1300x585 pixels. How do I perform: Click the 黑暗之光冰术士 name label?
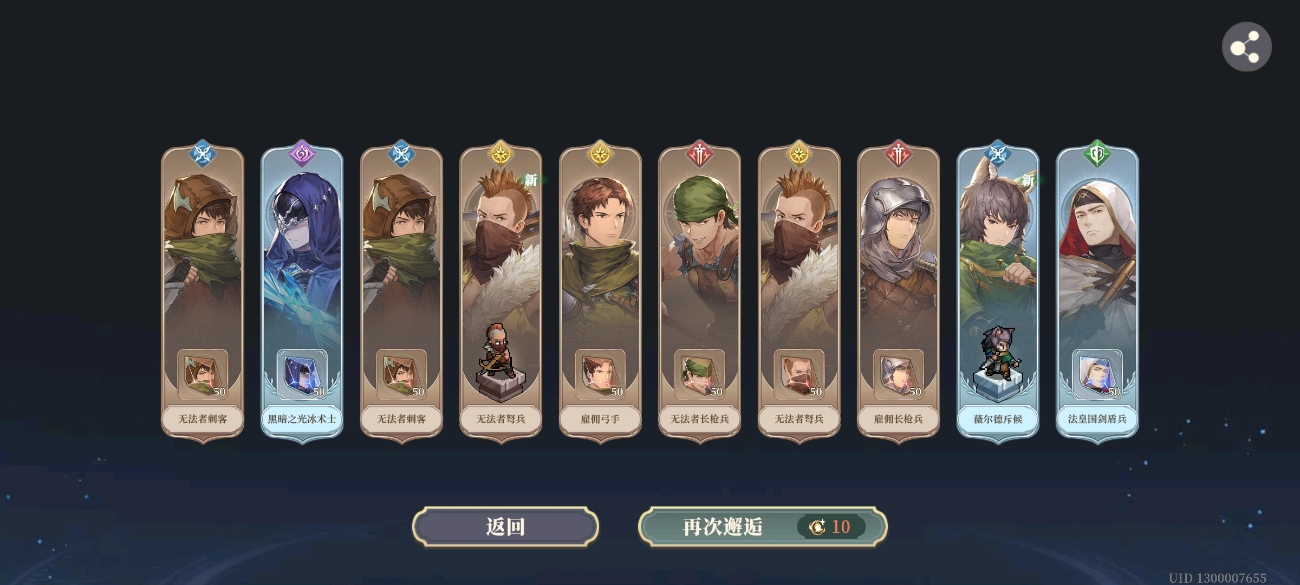(302, 419)
